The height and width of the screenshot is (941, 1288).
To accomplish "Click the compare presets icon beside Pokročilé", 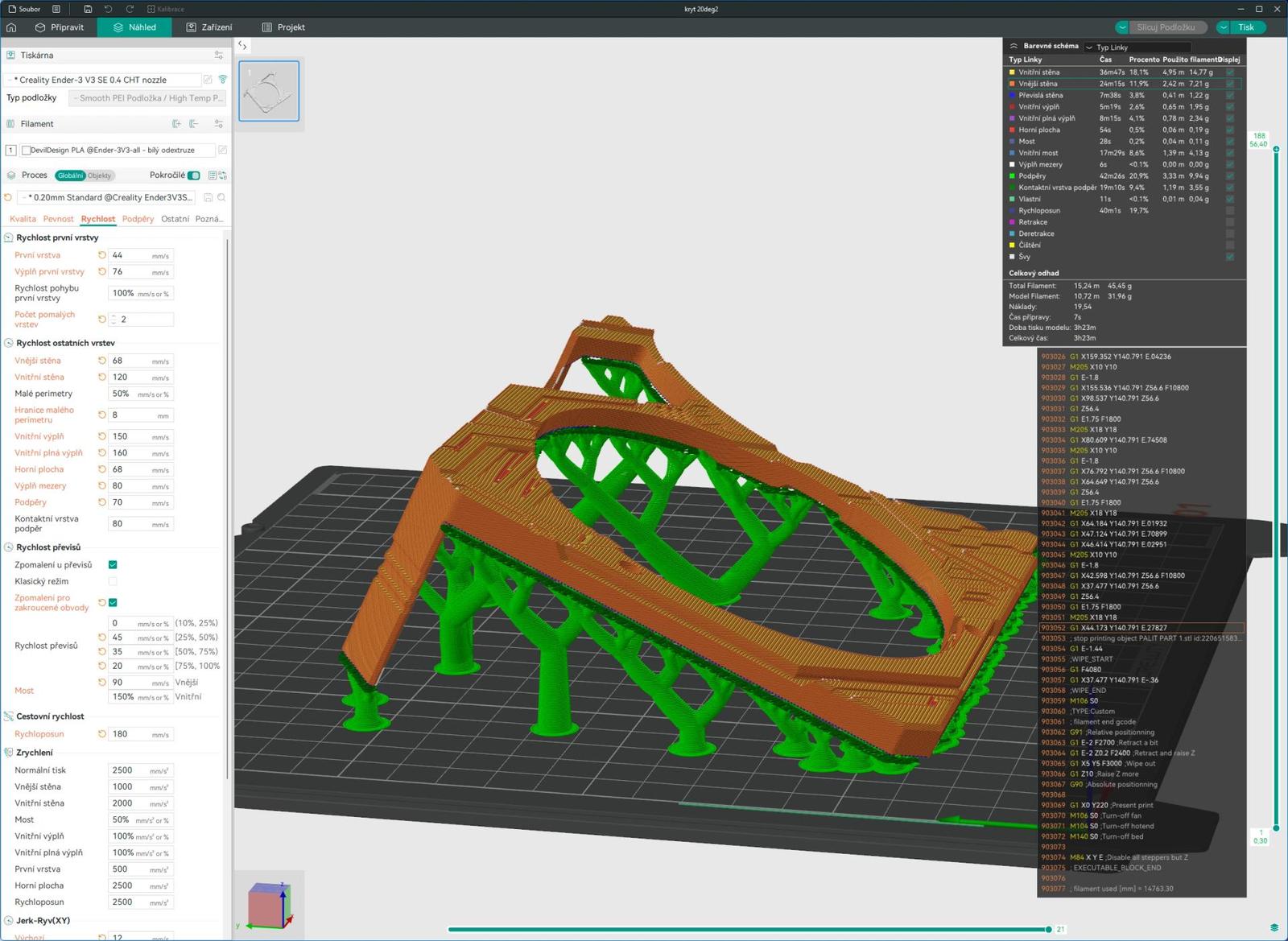I will click(x=222, y=175).
